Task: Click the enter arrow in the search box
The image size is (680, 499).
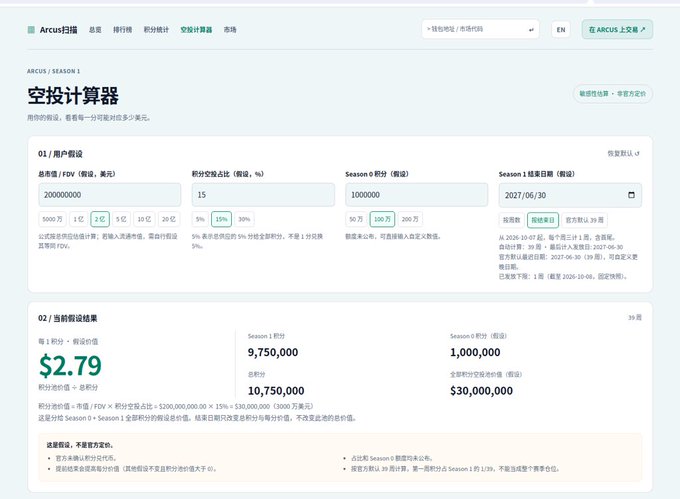Action: (531, 30)
